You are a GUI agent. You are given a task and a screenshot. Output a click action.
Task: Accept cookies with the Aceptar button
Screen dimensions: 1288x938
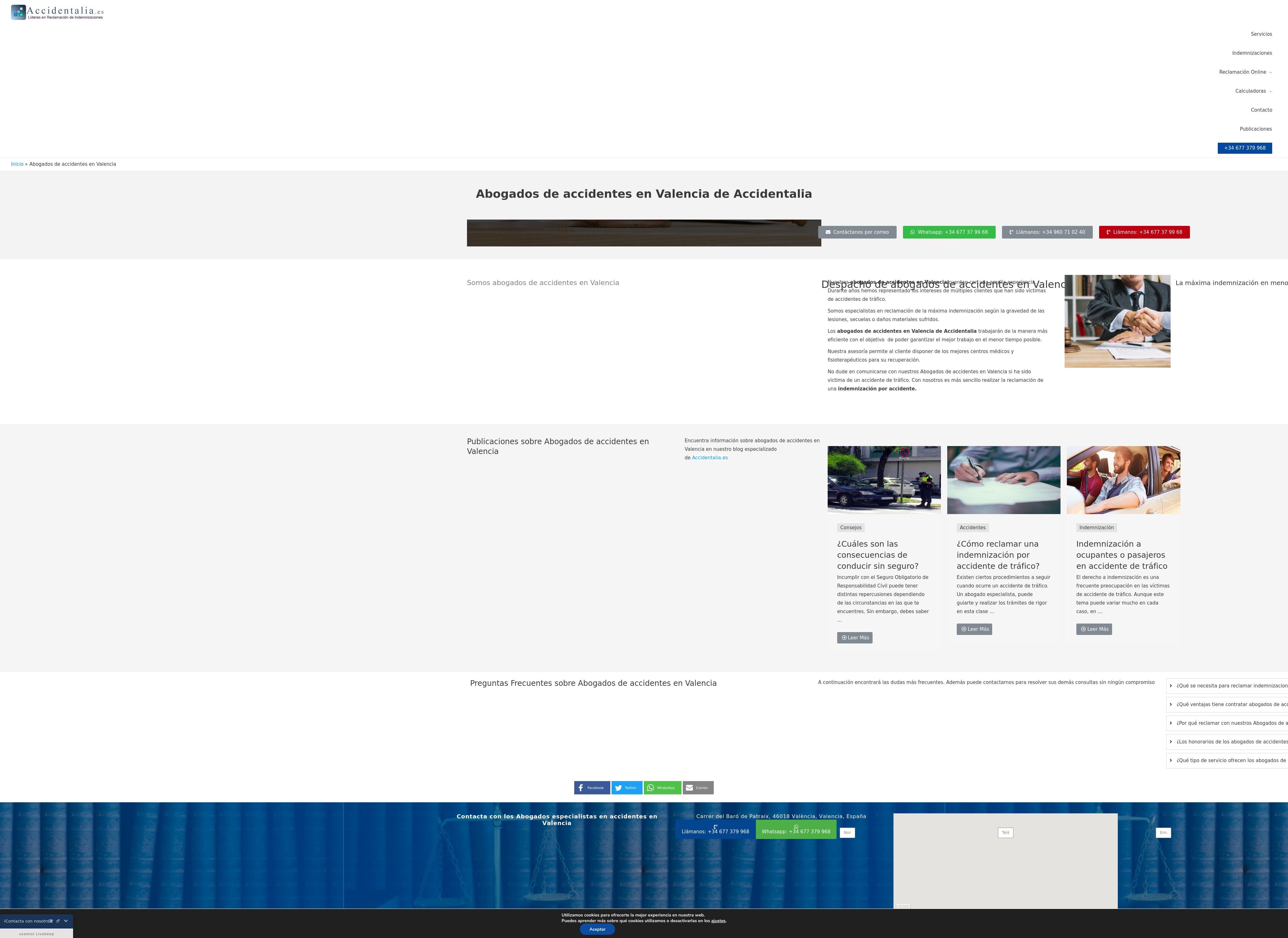coord(597,929)
